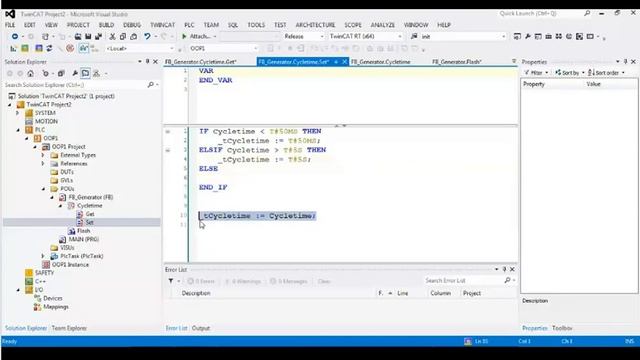The height and width of the screenshot is (360, 640).
Task: Select the Flash method tree item
Action: [83, 231]
